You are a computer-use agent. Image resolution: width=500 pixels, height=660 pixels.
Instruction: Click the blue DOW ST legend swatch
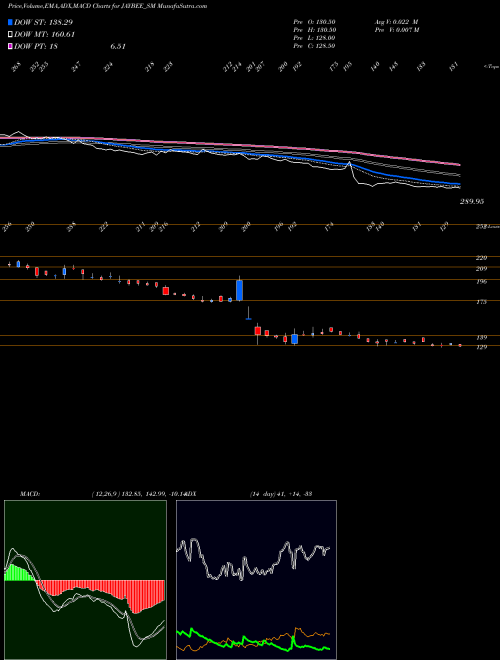[10, 22]
